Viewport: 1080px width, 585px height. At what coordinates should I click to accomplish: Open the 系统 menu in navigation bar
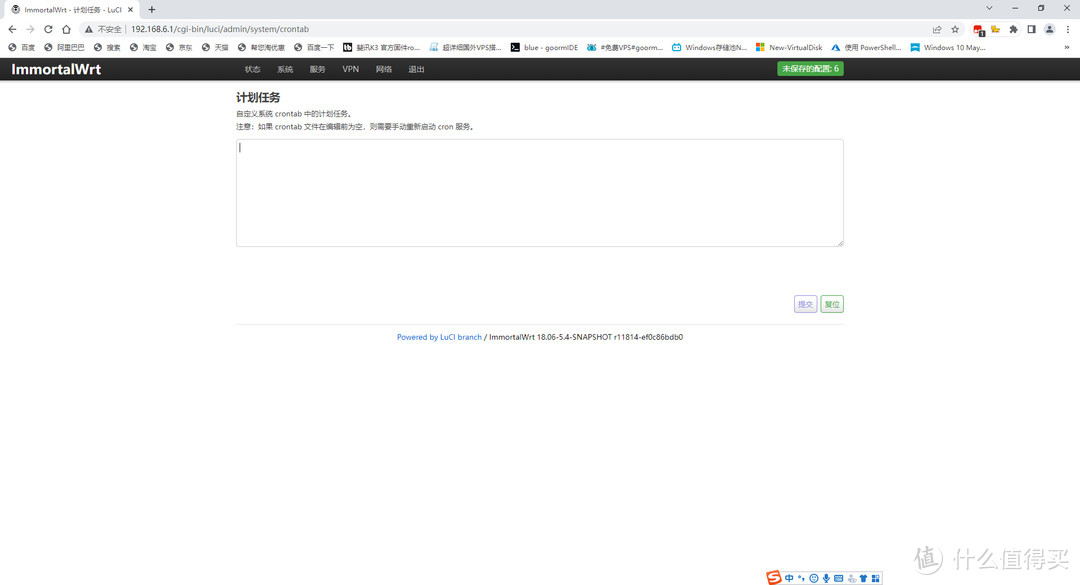[x=285, y=69]
